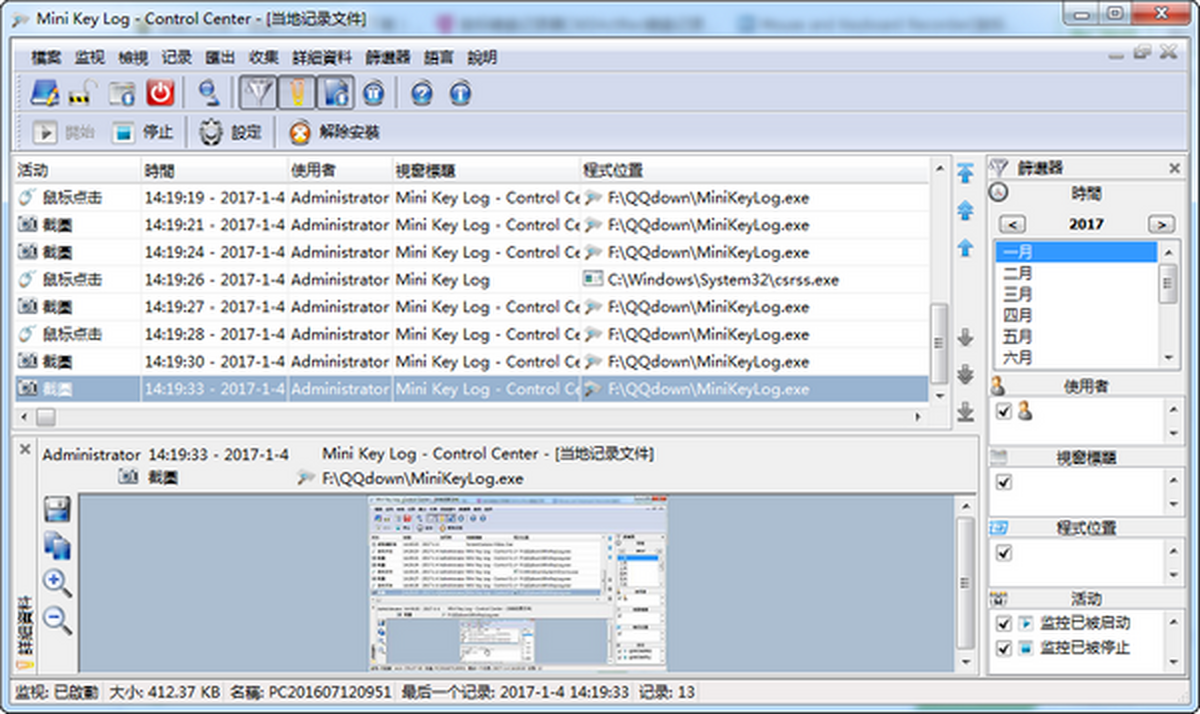Save the screenshot with the floppy disk icon
The image size is (1200, 714).
57,510
